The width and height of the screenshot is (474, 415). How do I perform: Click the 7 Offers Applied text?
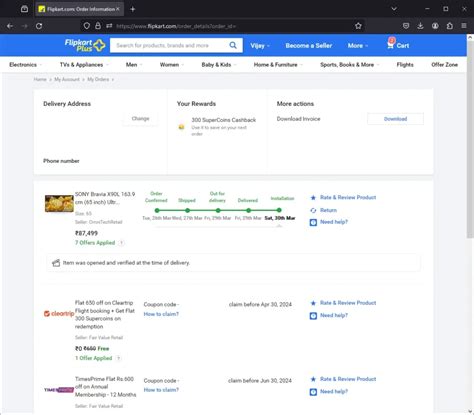coord(95,243)
